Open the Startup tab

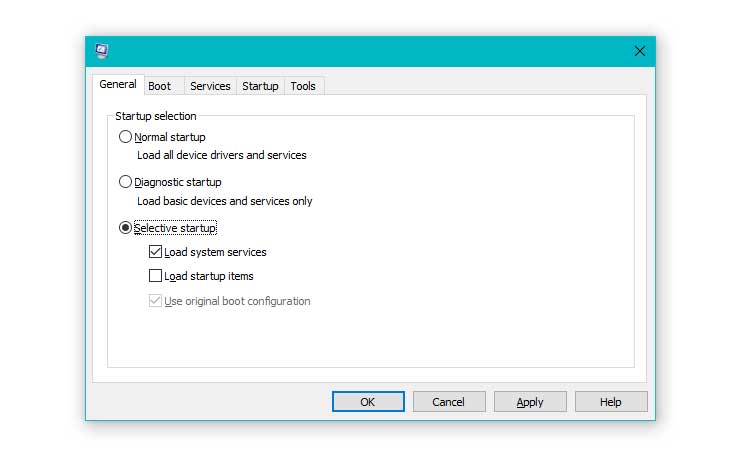click(x=260, y=86)
